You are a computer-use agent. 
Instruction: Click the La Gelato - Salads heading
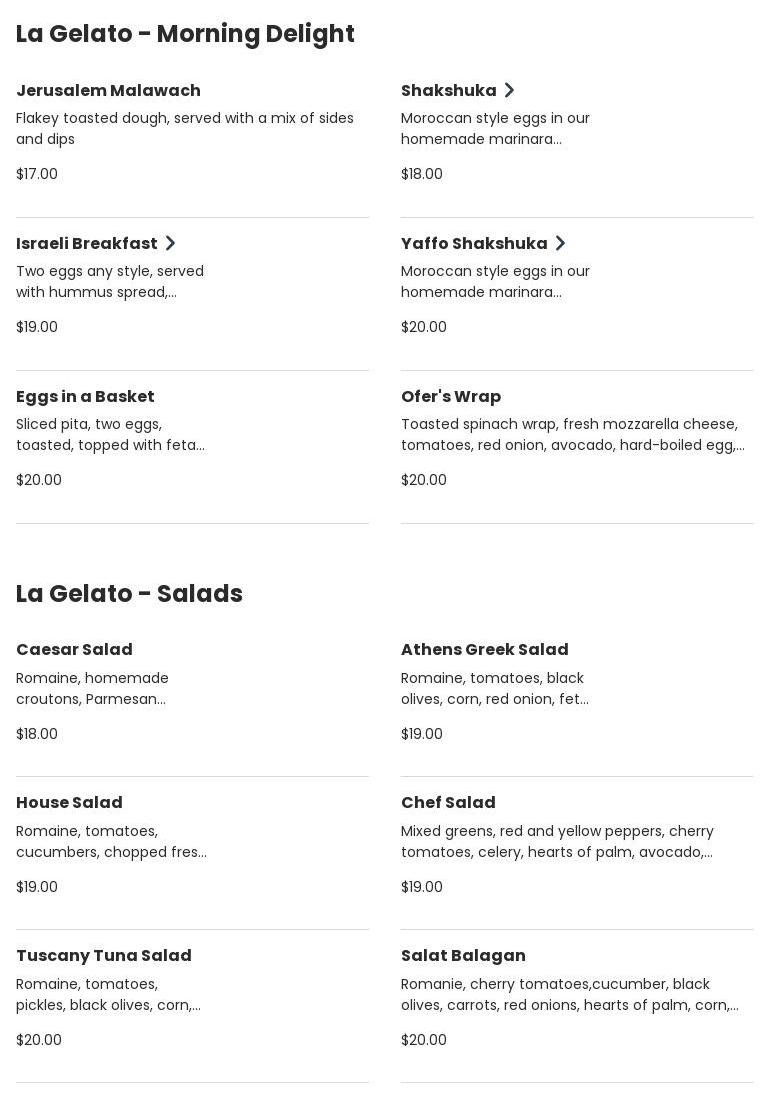click(129, 594)
